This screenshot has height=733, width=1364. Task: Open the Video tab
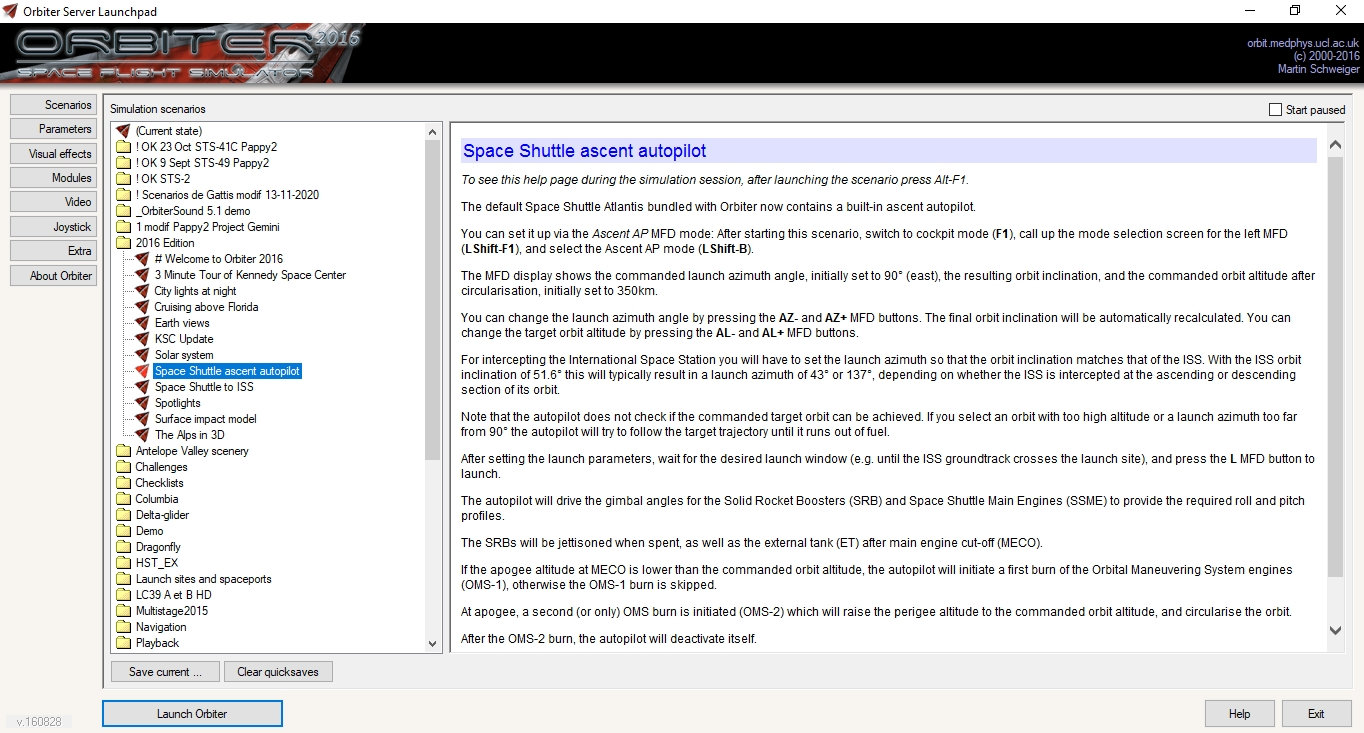(54, 202)
